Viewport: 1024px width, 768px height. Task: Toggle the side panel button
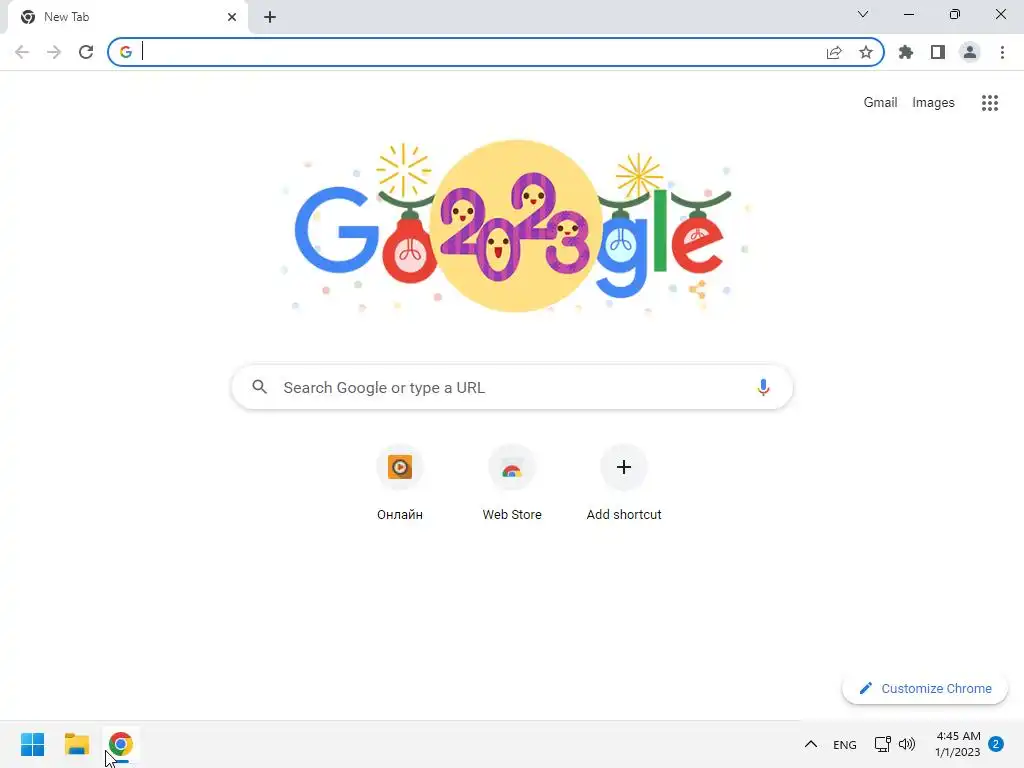tap(937, 52)
